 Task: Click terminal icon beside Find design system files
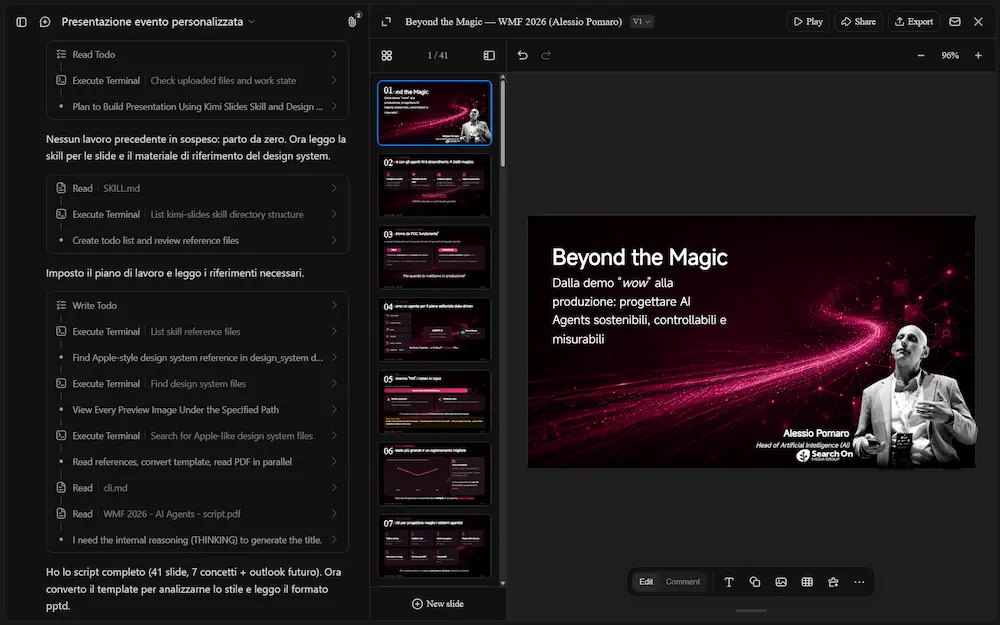(x=61, y=384)
